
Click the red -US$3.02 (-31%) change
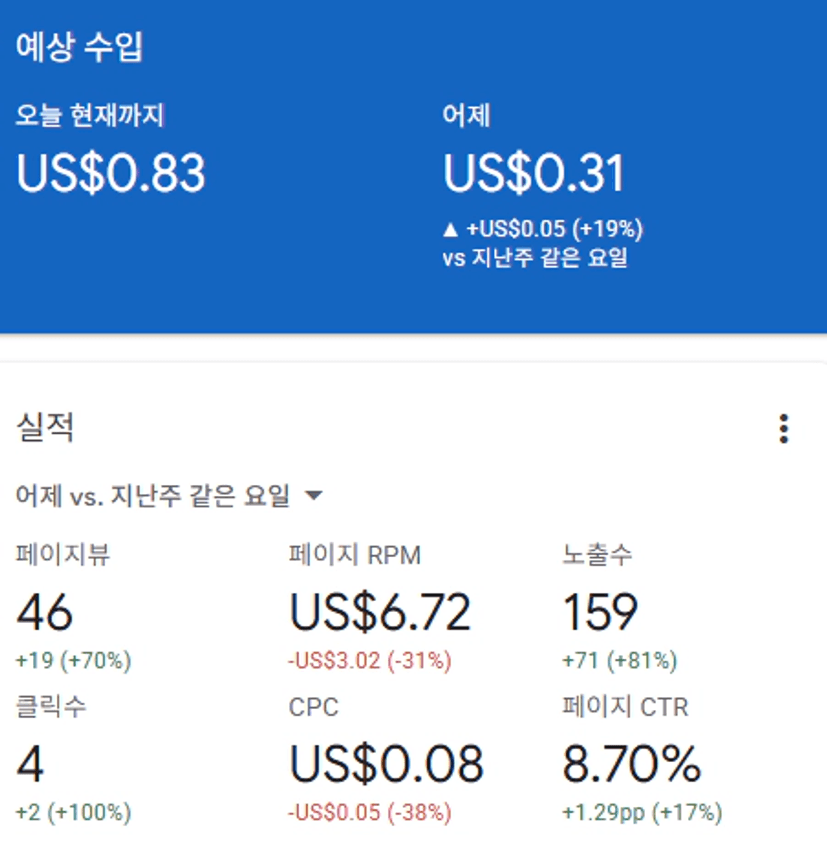370,660
